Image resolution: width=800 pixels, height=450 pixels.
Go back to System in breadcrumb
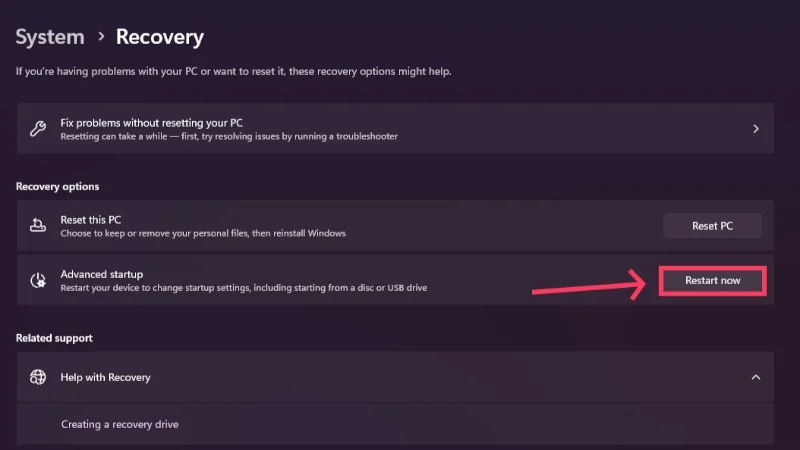(50, 38)
